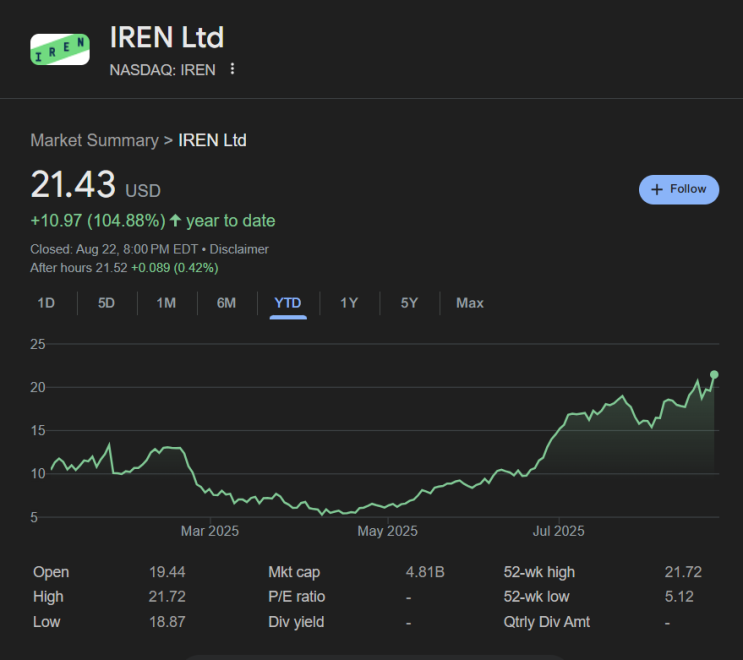743x660 pixels.
Task: Click the May 2025 axis label
Action: [x=387, y=531]
